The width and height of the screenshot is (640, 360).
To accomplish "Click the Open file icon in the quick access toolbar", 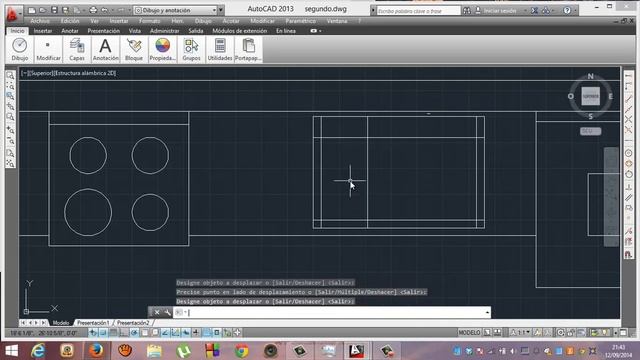I will pos(42,10).
